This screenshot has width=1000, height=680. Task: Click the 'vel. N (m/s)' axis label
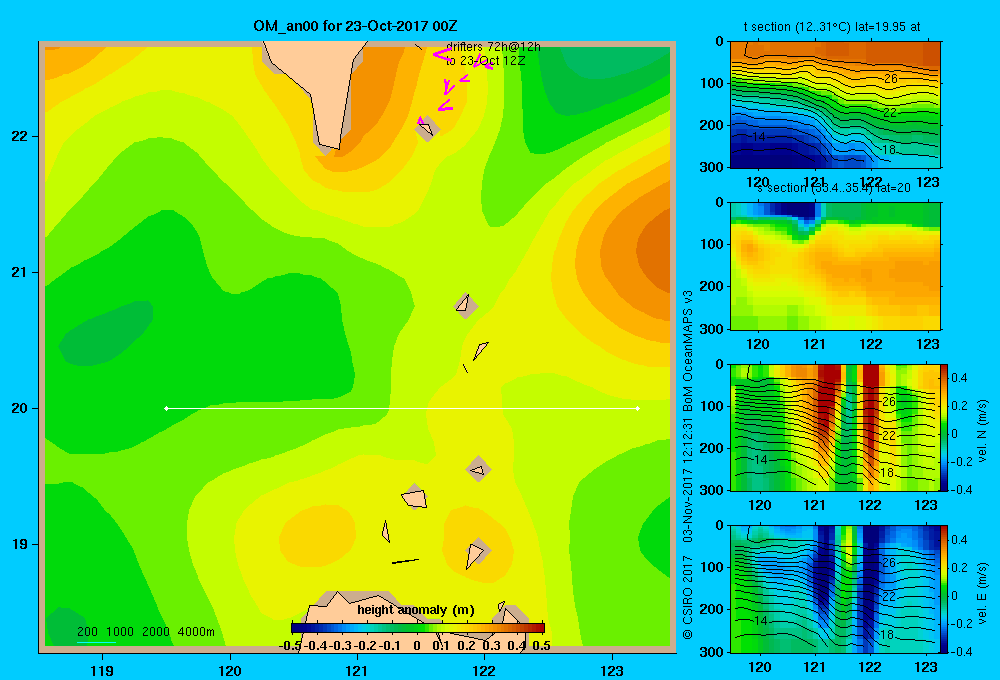coord(982,431)
